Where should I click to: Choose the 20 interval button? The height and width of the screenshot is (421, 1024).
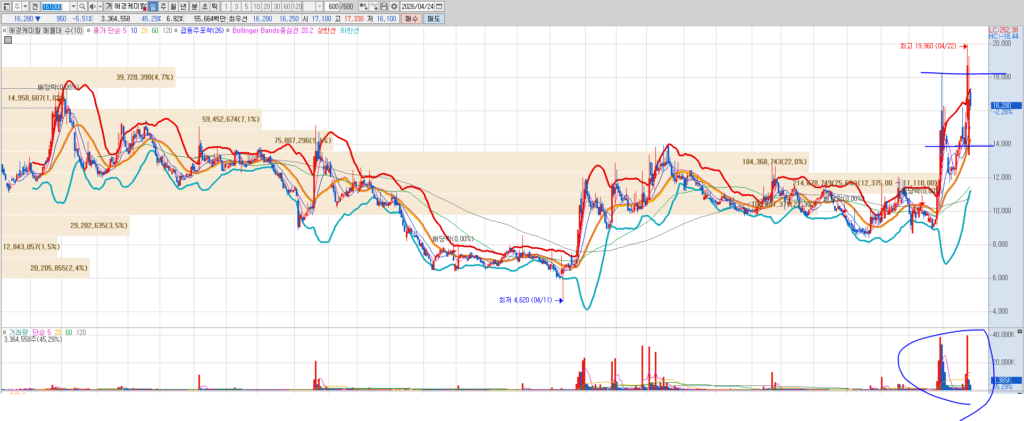pyautogui.click(x=266, y=7)
